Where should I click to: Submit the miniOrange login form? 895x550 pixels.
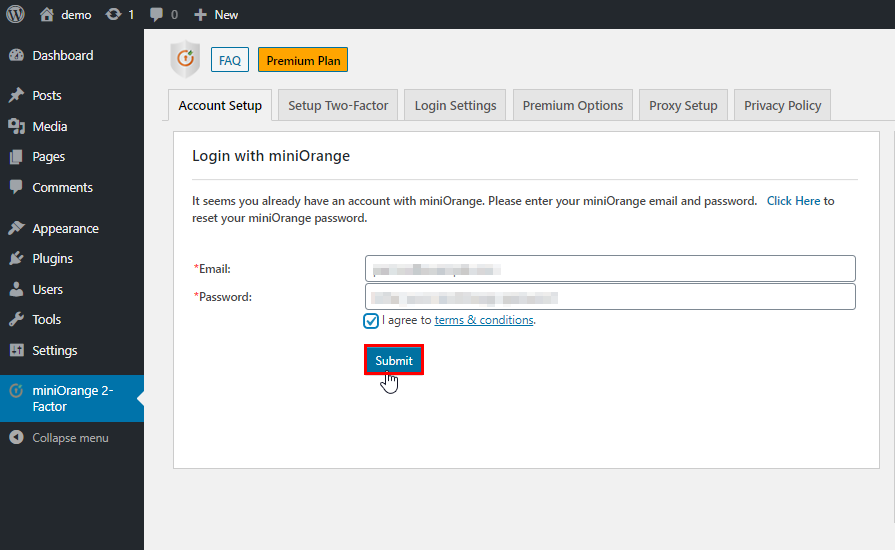394,360
